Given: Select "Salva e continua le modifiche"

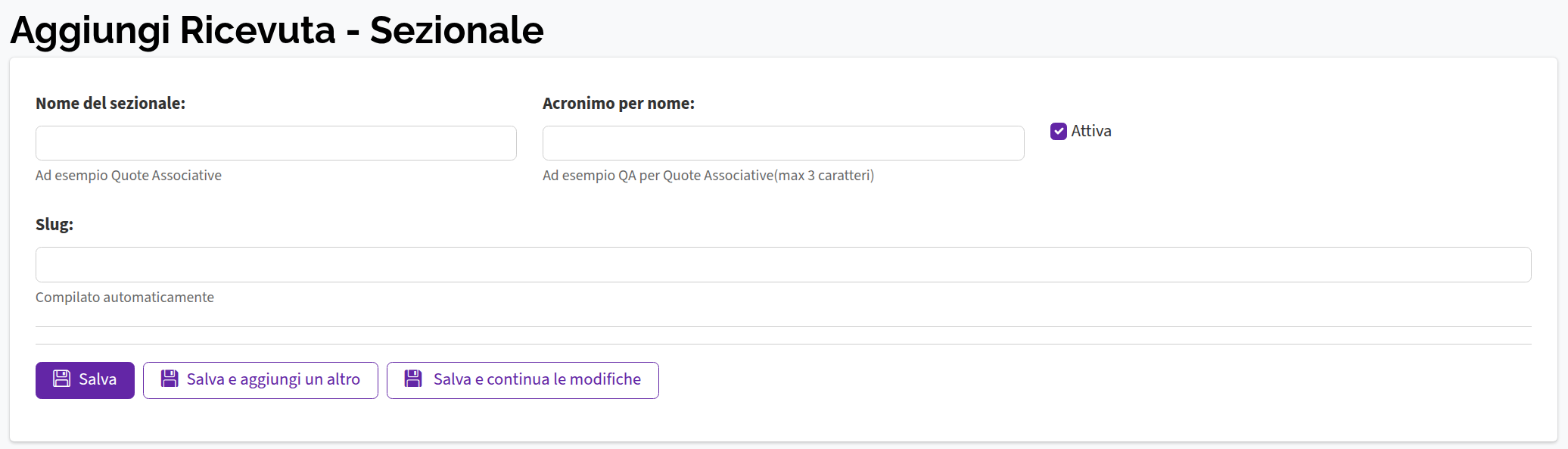Looking at the screenshot, I should click(x=522, y=379).
